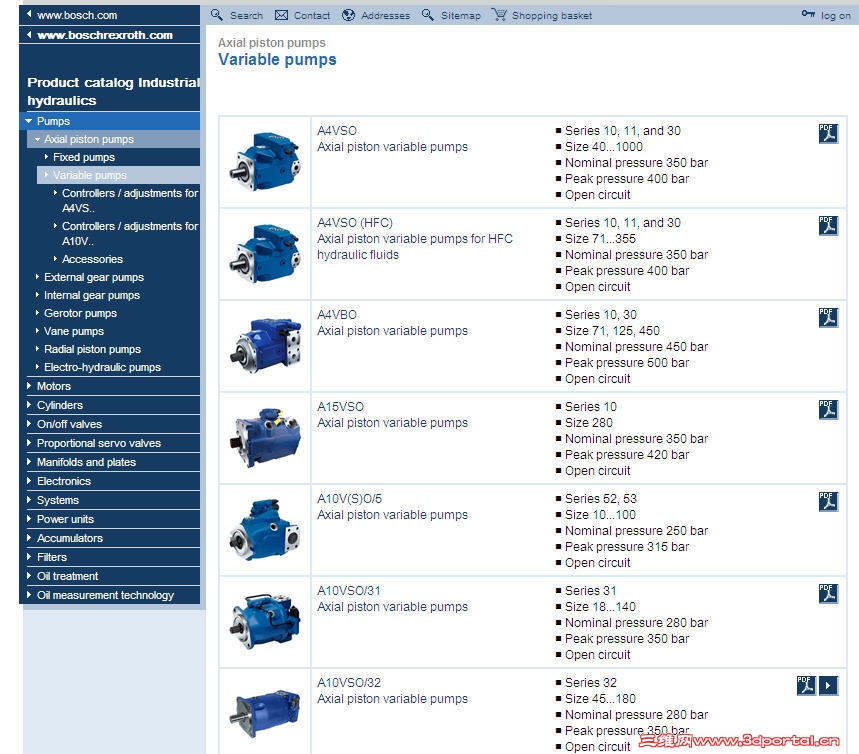
Task: Open the A10VSO/32 product title link
Action: [x=349, y=683]
